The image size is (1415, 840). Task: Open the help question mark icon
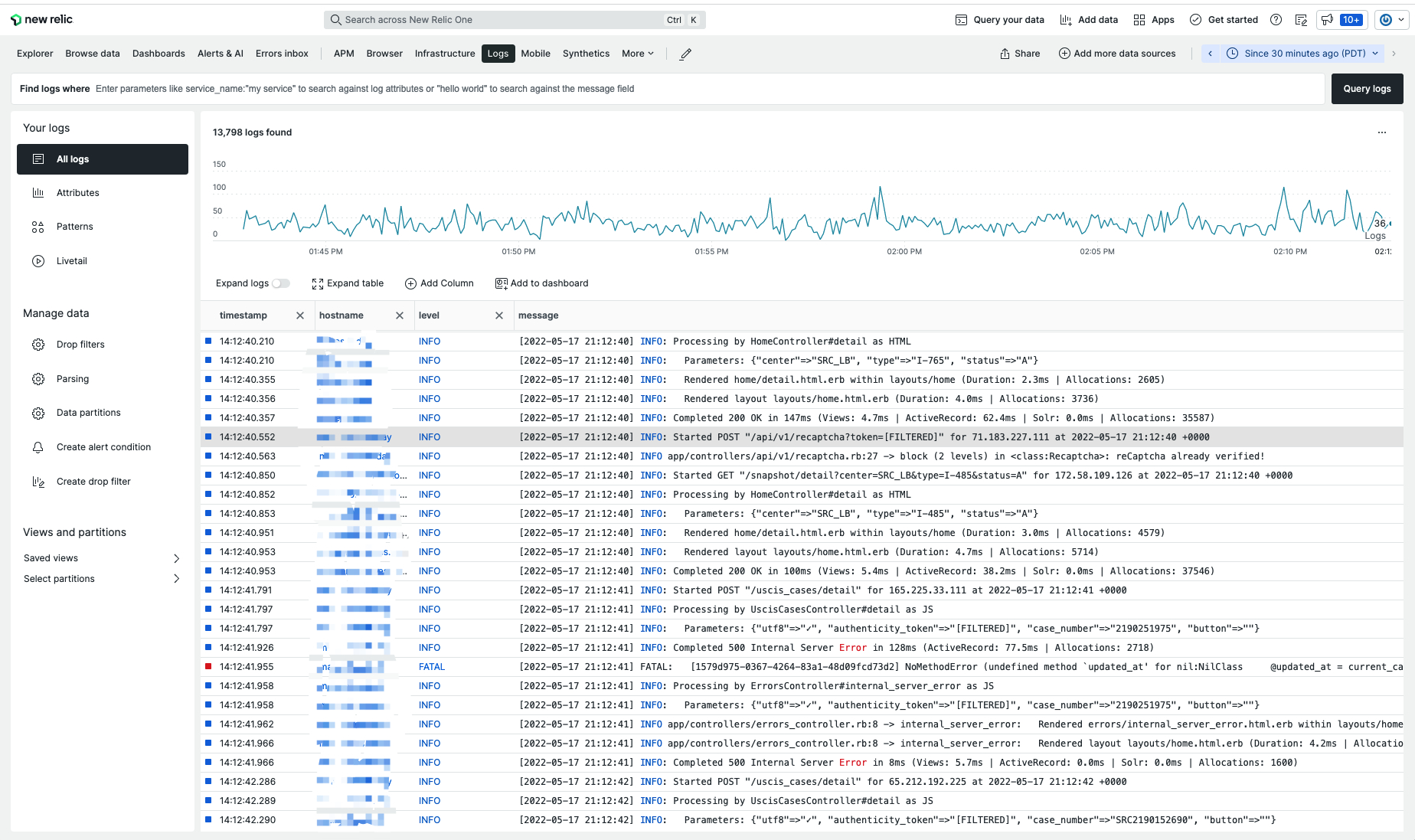1276,20
